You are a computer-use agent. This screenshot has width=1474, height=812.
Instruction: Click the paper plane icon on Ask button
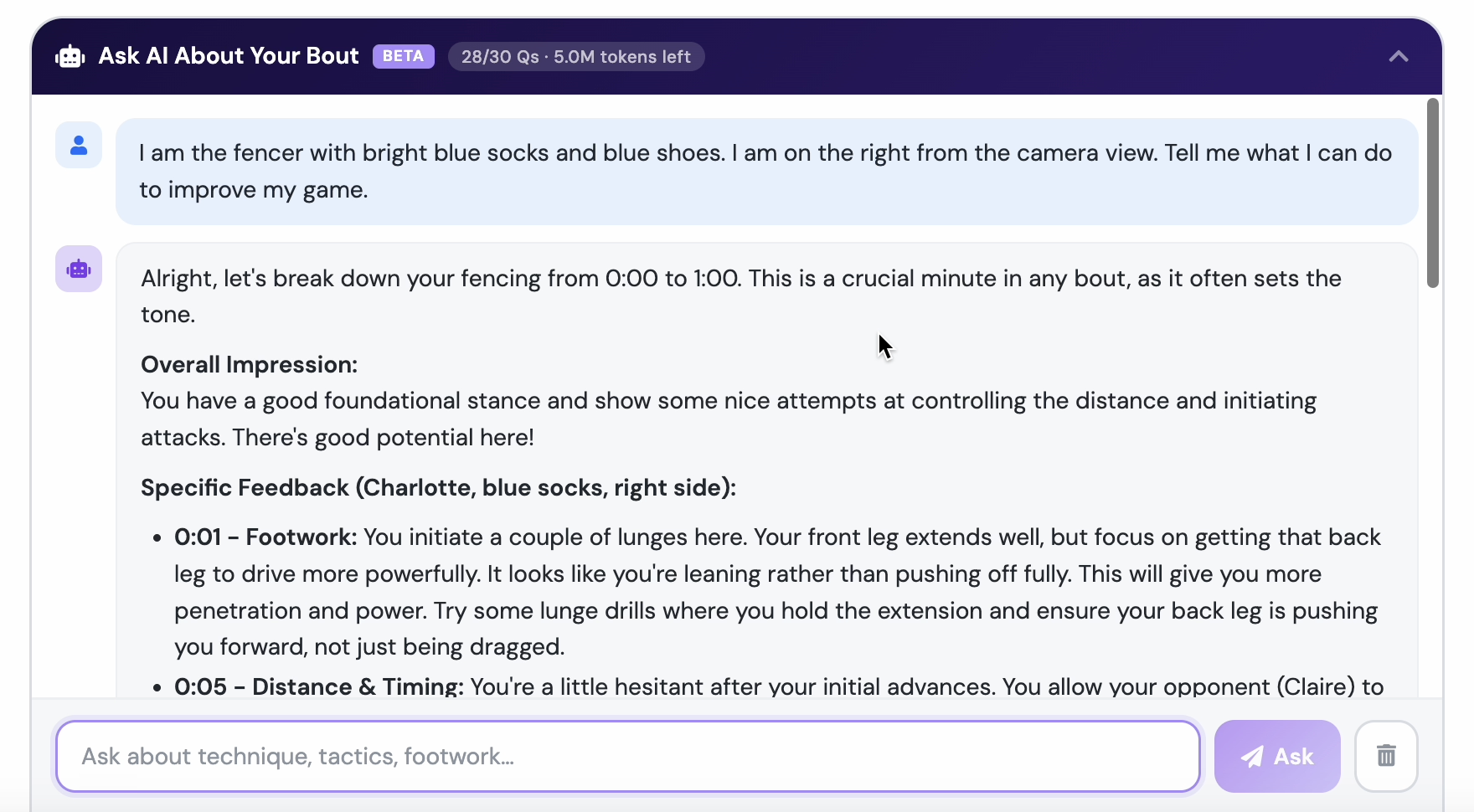(x=1252, y=757)
